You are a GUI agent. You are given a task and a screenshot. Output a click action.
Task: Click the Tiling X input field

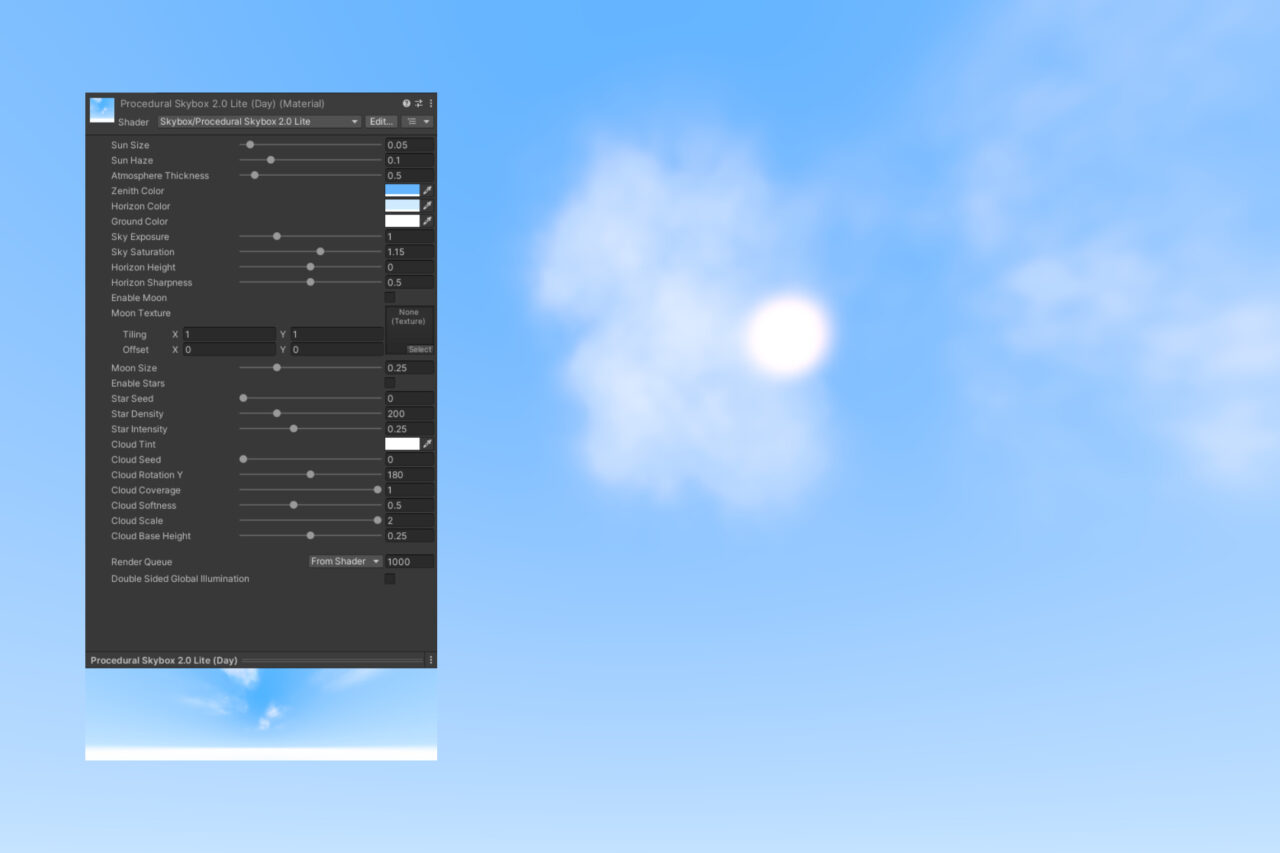pyautogui.click(x=230, y=333)
